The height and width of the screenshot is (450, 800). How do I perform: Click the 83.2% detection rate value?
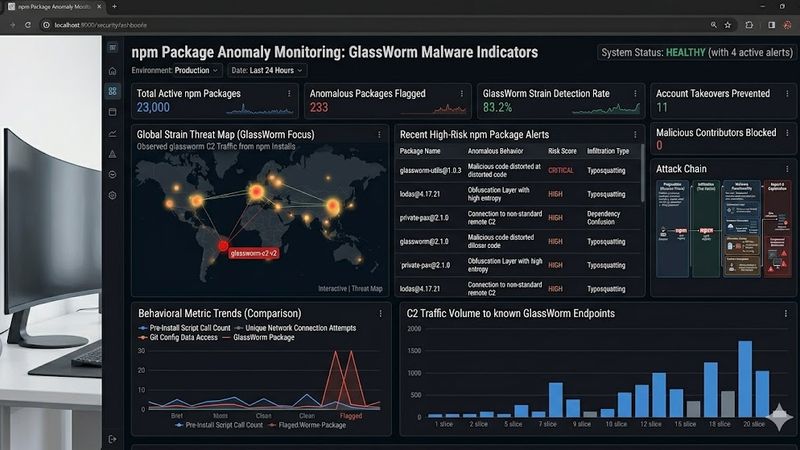[x=497, y=108]
